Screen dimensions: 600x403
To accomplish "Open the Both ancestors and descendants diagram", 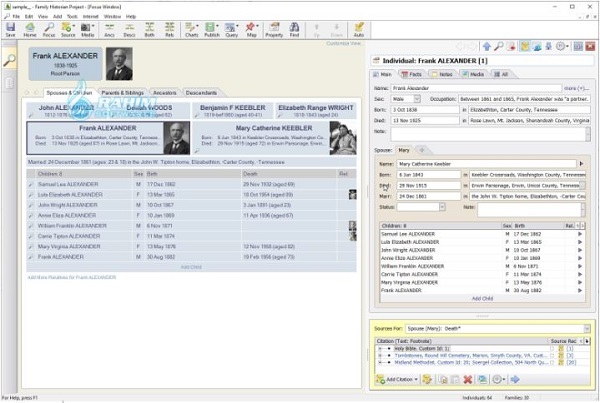I will [x=149, y=29].
